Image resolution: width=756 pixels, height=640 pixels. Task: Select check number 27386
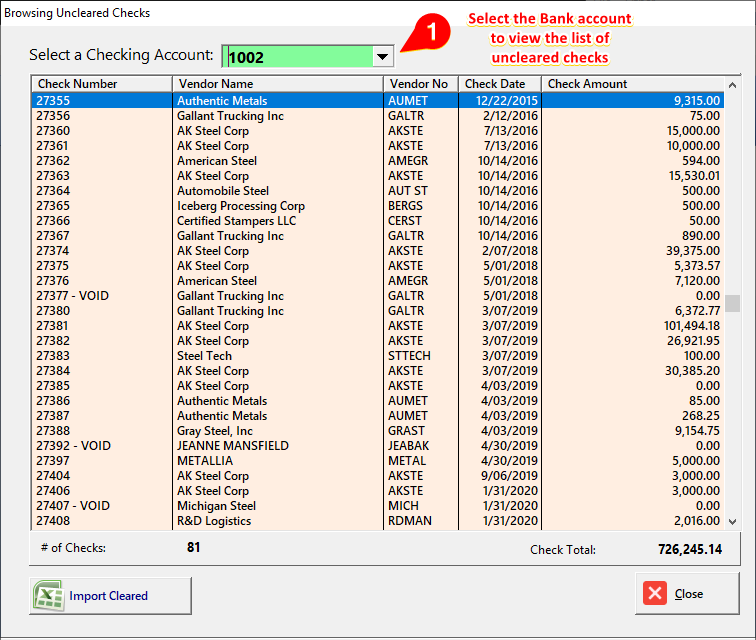coord(53,400)
